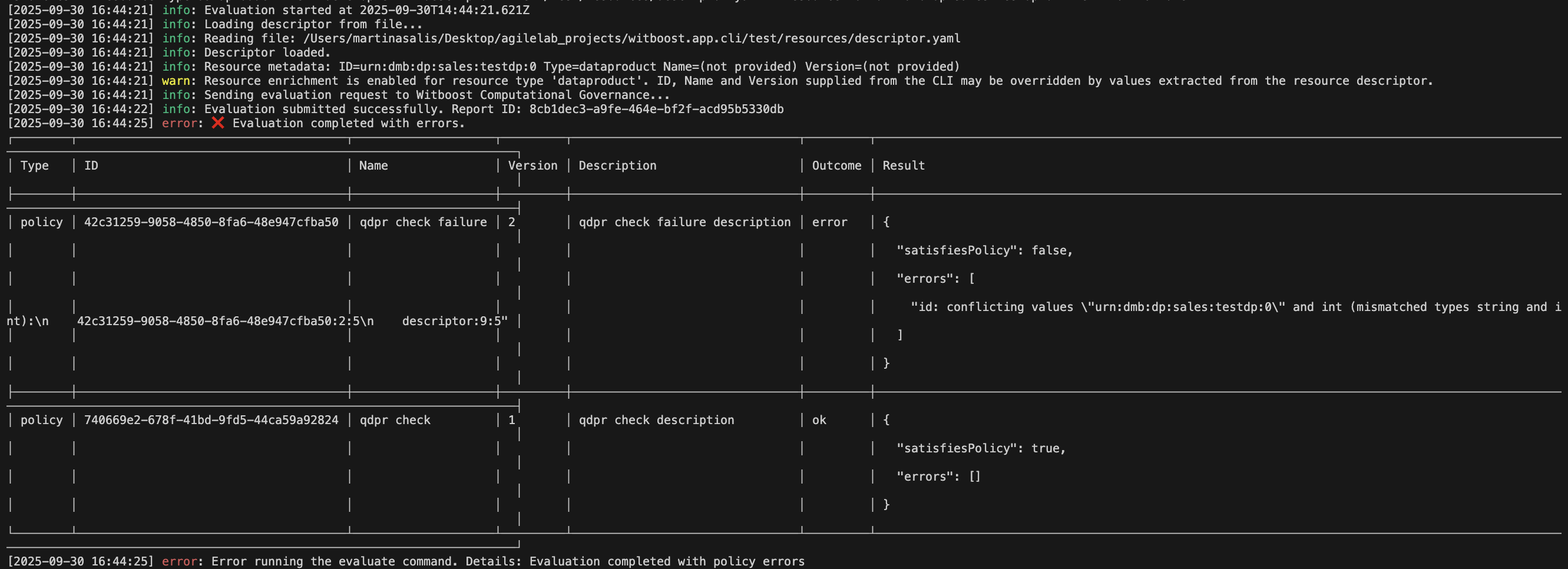Click the "satisfiesPolicy": true line
1568x569 pixels.
[x=981, y=448]
